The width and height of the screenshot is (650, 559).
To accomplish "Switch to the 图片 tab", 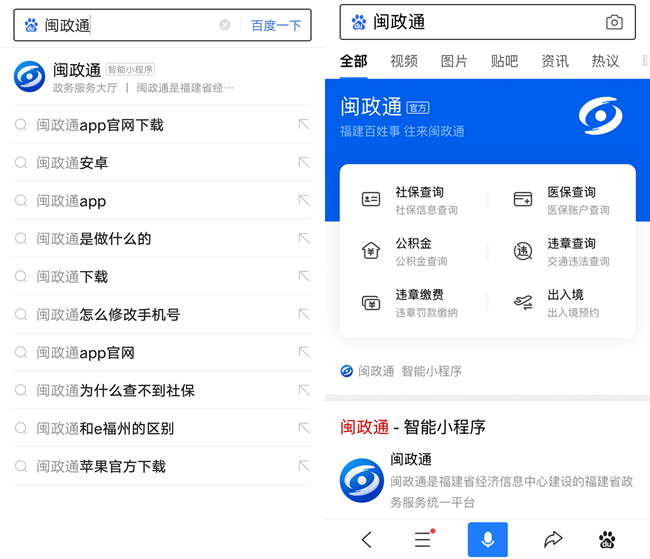I will (454, 61).
